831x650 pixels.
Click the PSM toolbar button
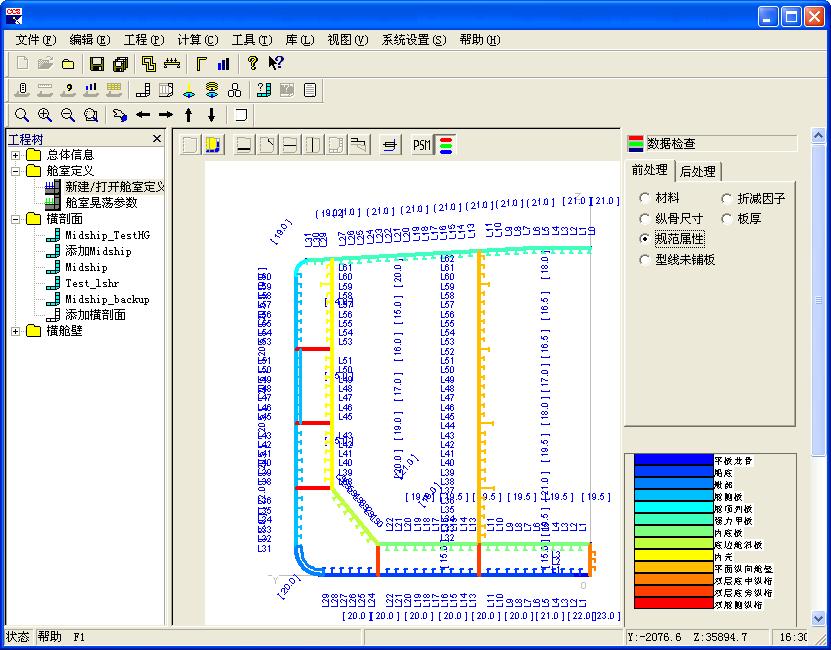tap(421, 145)
